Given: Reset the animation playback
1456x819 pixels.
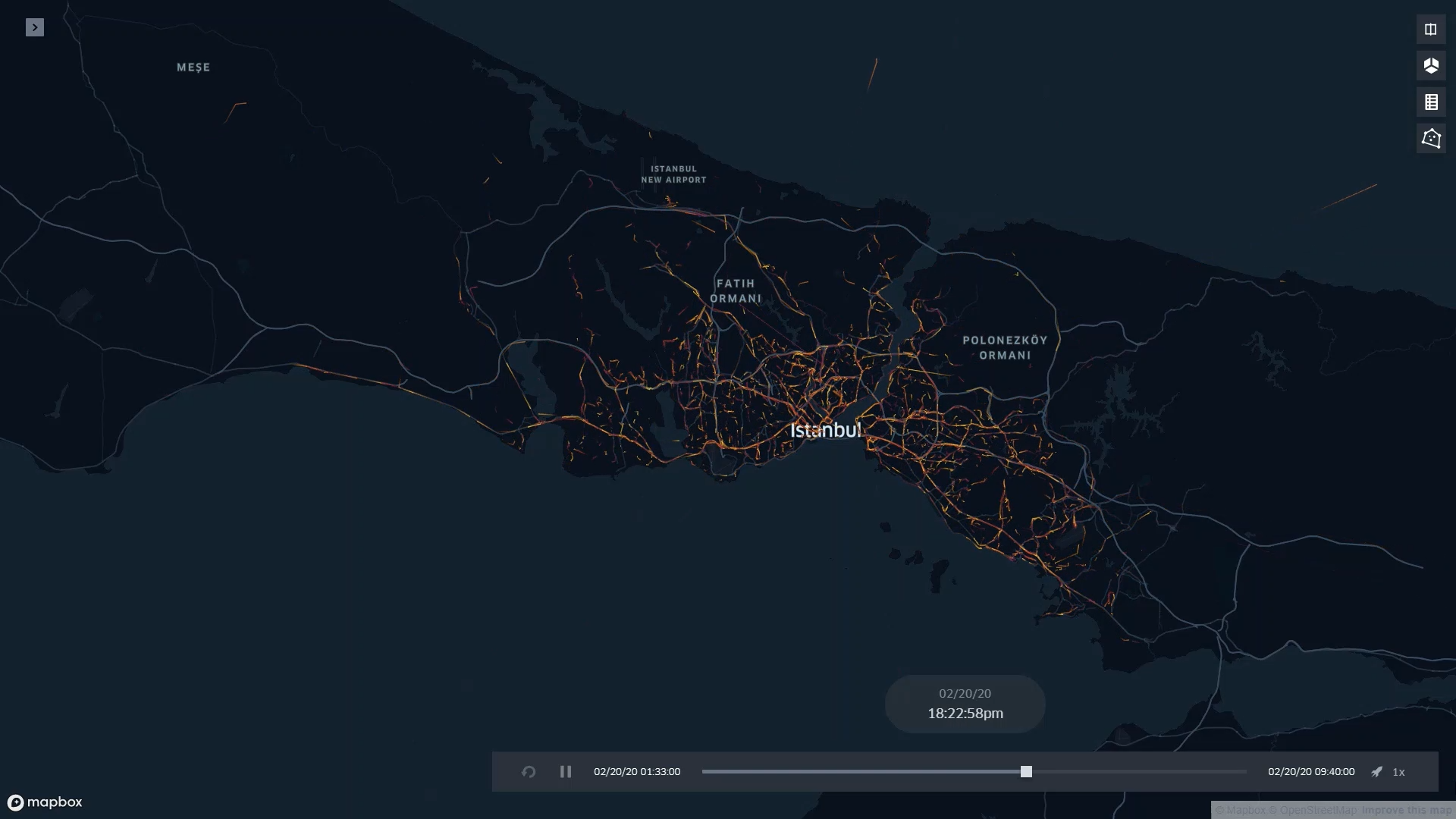Looking at the screenshot, I should pos(529,772).
